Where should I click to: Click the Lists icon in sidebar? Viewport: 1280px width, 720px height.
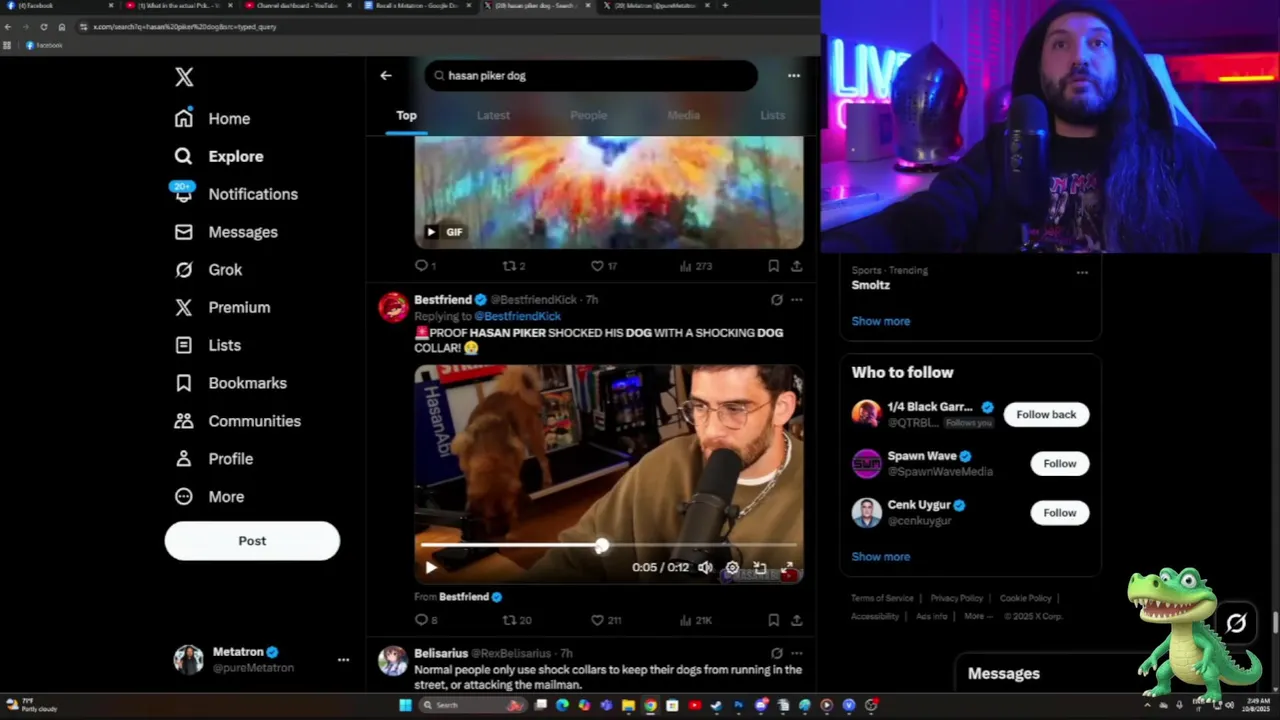[183, 345]
